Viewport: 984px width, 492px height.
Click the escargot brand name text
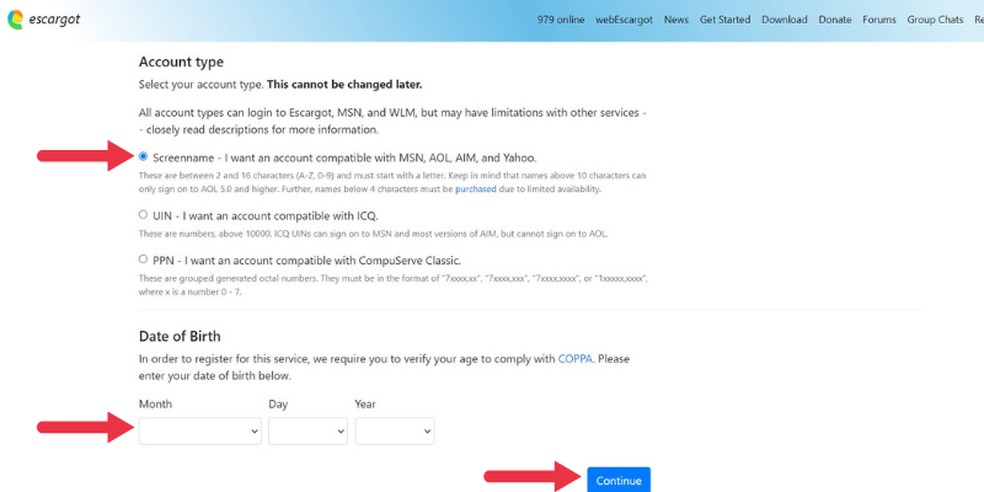55,19
